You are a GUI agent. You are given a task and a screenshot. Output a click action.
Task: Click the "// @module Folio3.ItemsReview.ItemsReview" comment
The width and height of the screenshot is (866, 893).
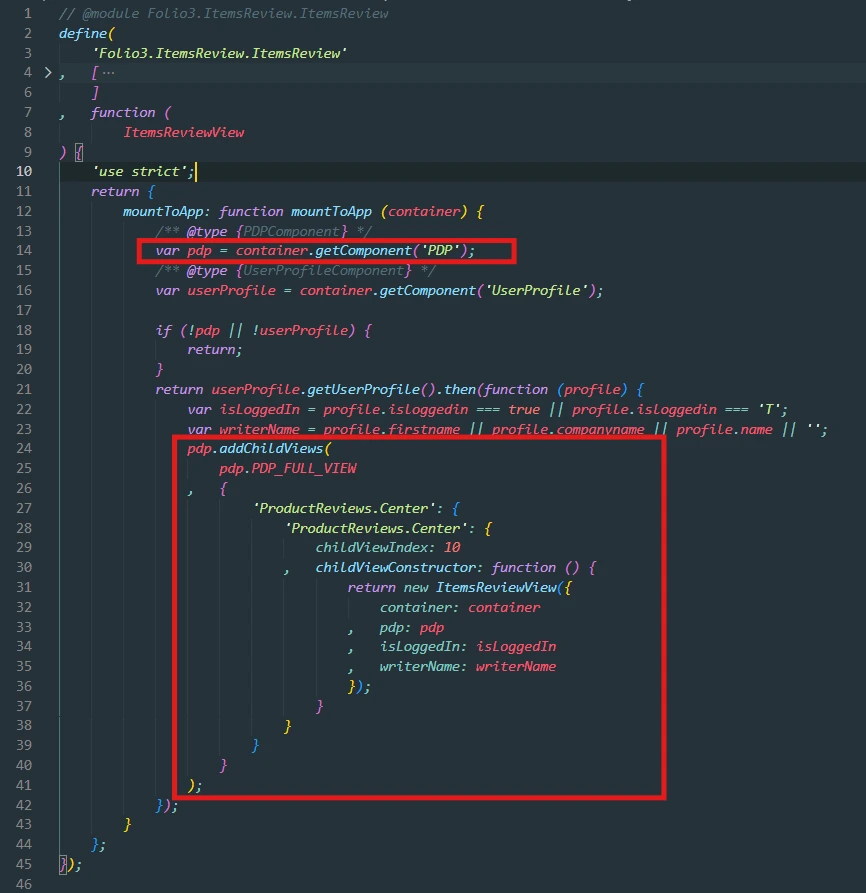pos(224,13)
